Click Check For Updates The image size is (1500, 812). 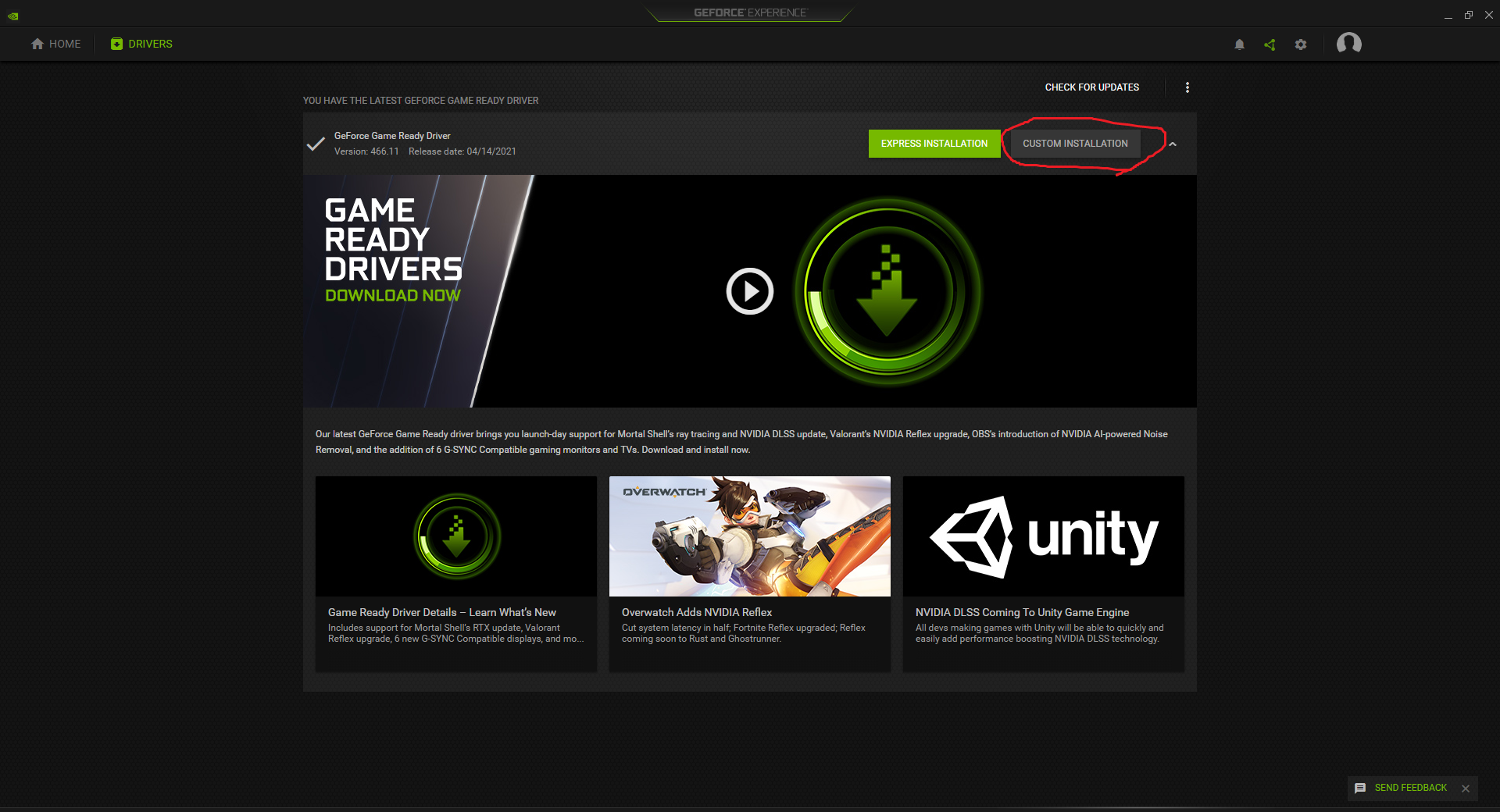(x=1092, y=87)
